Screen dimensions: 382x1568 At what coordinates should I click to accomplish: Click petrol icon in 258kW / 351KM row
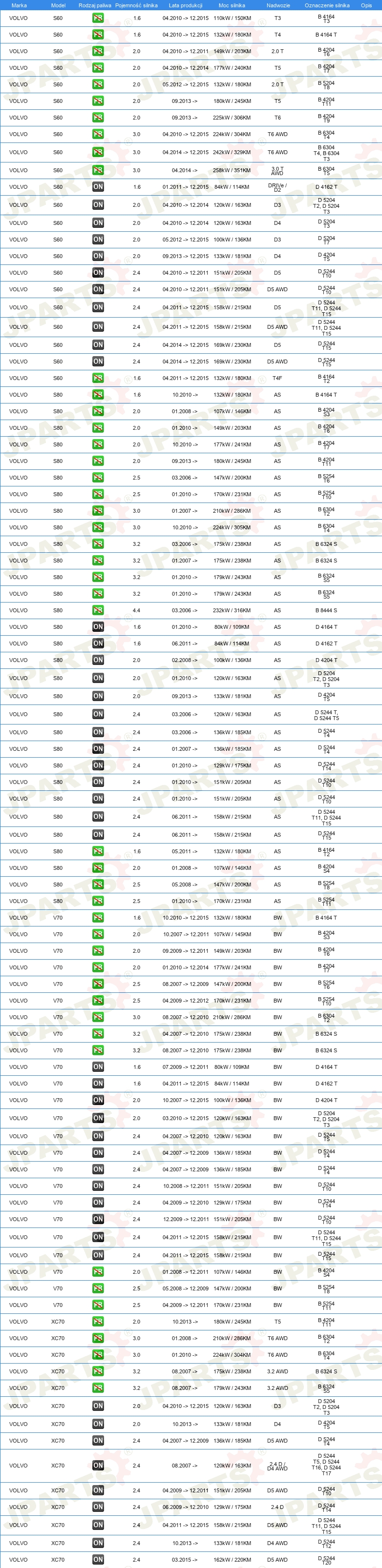coord(98,170)
